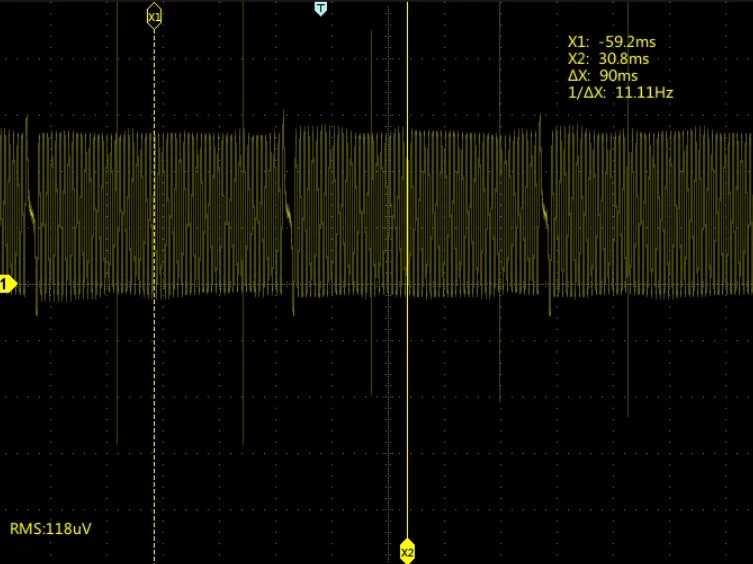Select the X1 cursor handle at top
This screenshot has height=564, width=753.
pos(154,17)
